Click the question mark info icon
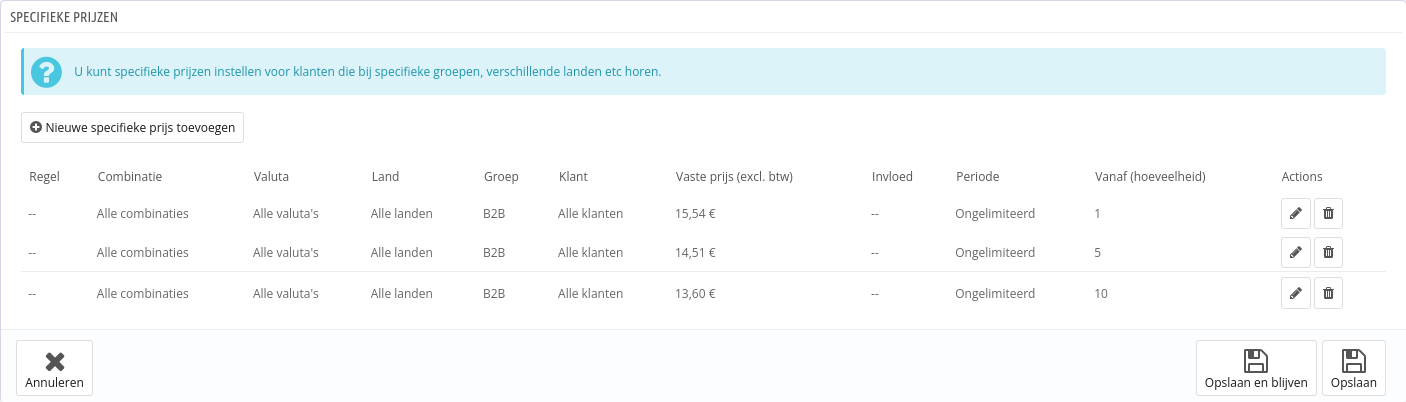This screenshot has width=1406, height=402. (46, 72)
